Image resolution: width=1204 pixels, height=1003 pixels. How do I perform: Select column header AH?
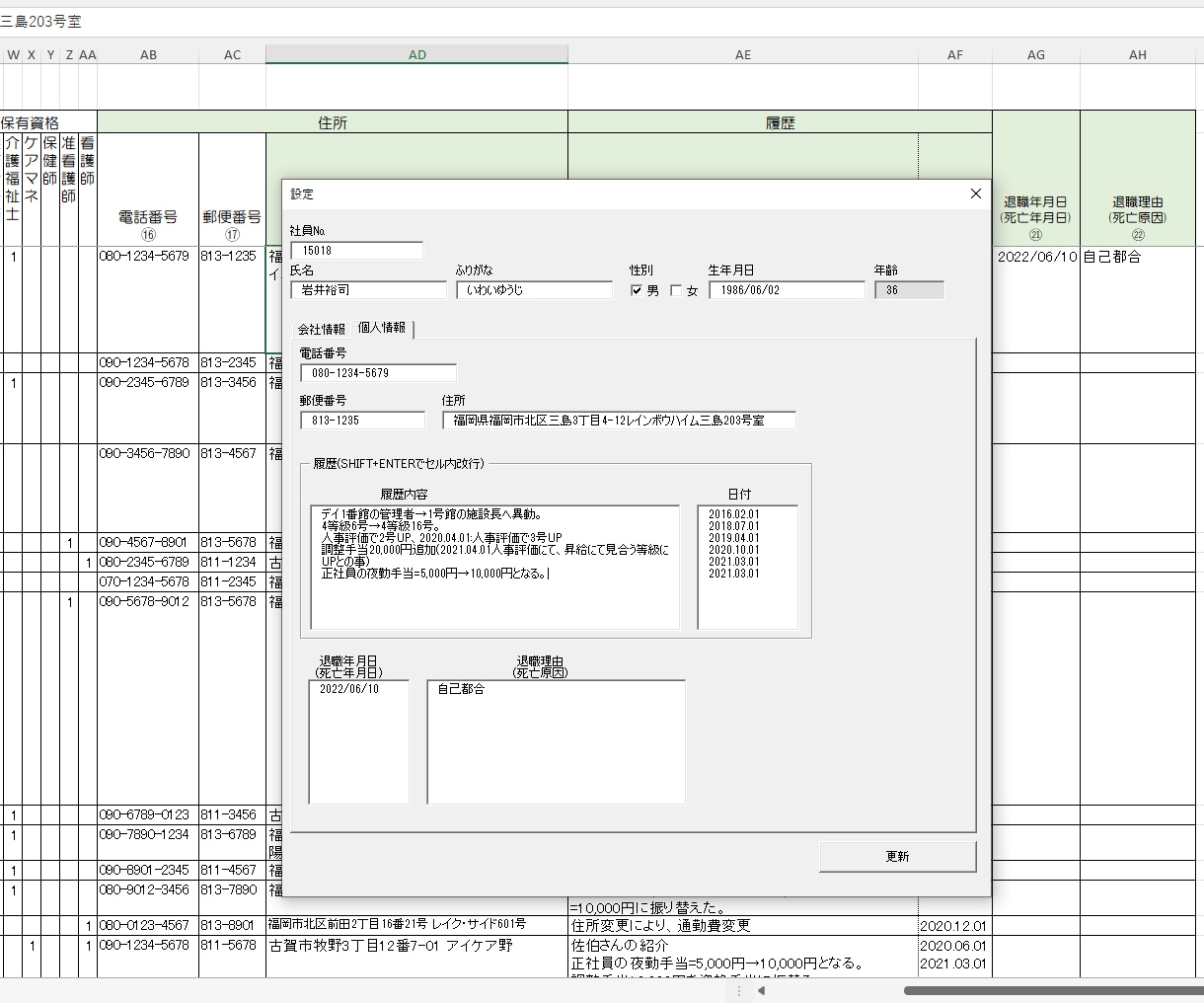click(1138, 55)
